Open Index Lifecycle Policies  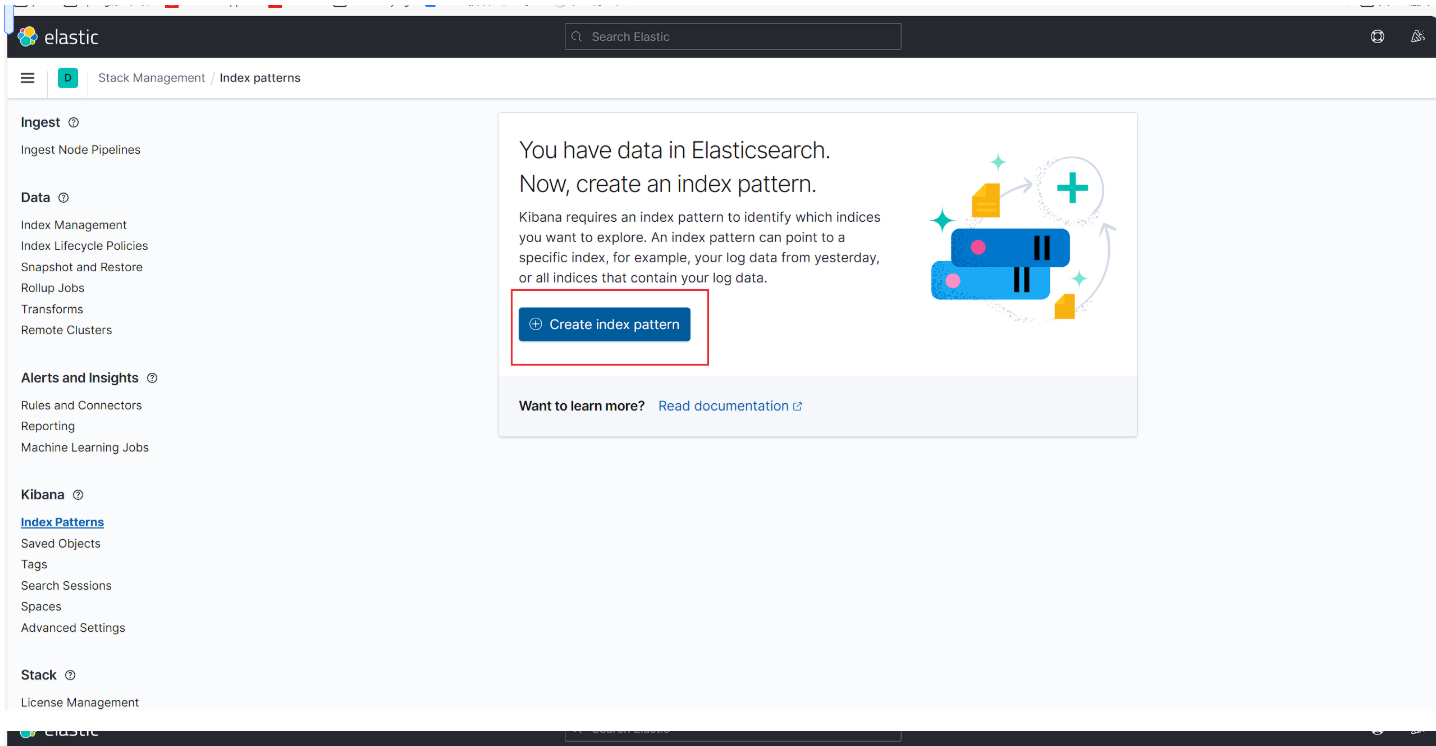84,246
